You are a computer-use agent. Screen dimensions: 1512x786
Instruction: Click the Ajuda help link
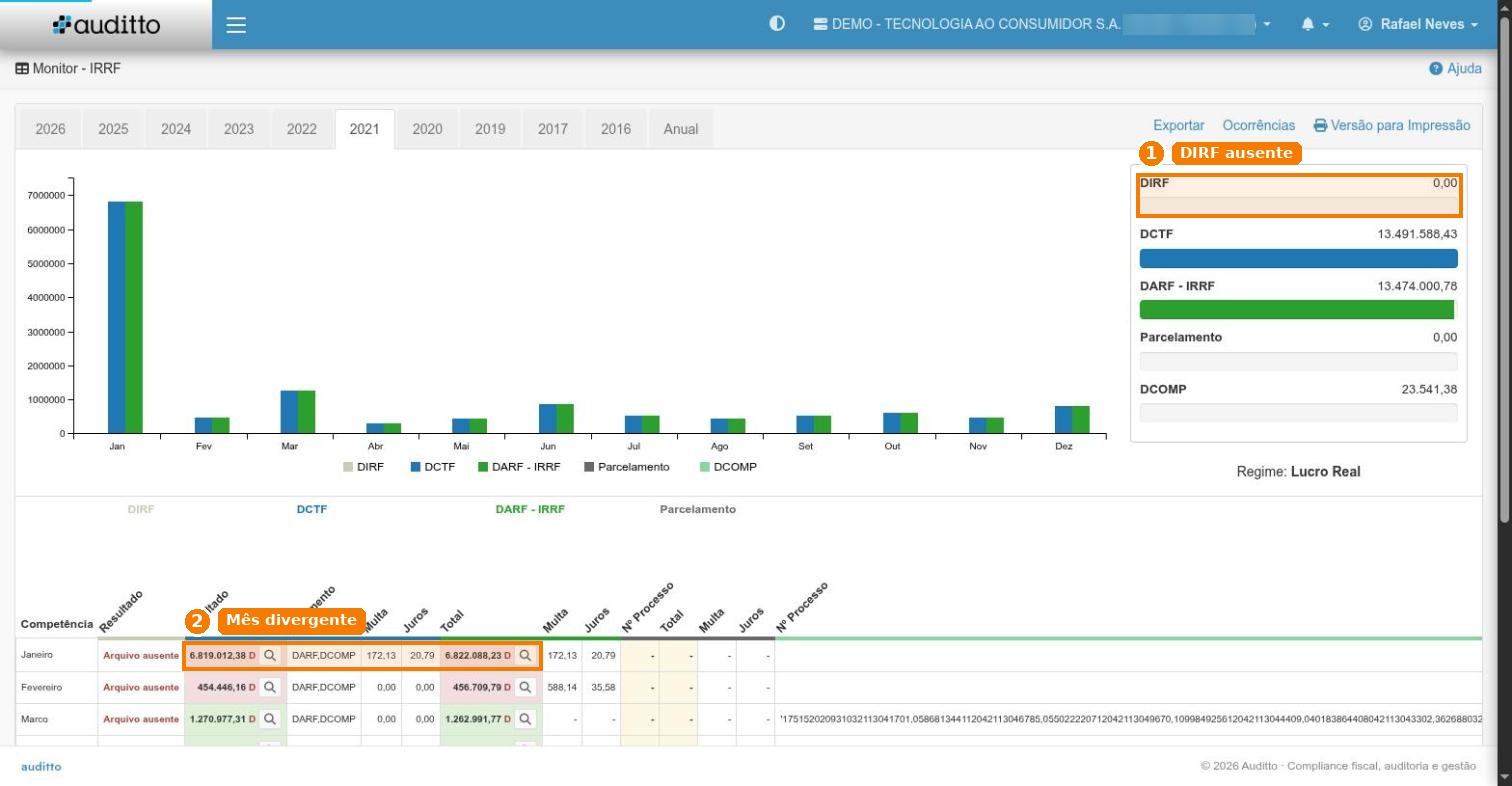coord(1456,69)
